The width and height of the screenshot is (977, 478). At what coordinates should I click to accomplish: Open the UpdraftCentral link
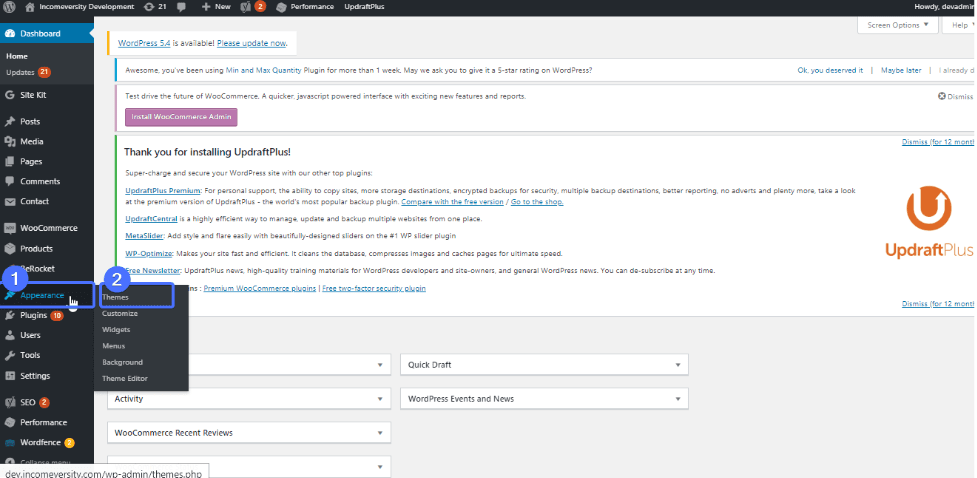(151, 219)
